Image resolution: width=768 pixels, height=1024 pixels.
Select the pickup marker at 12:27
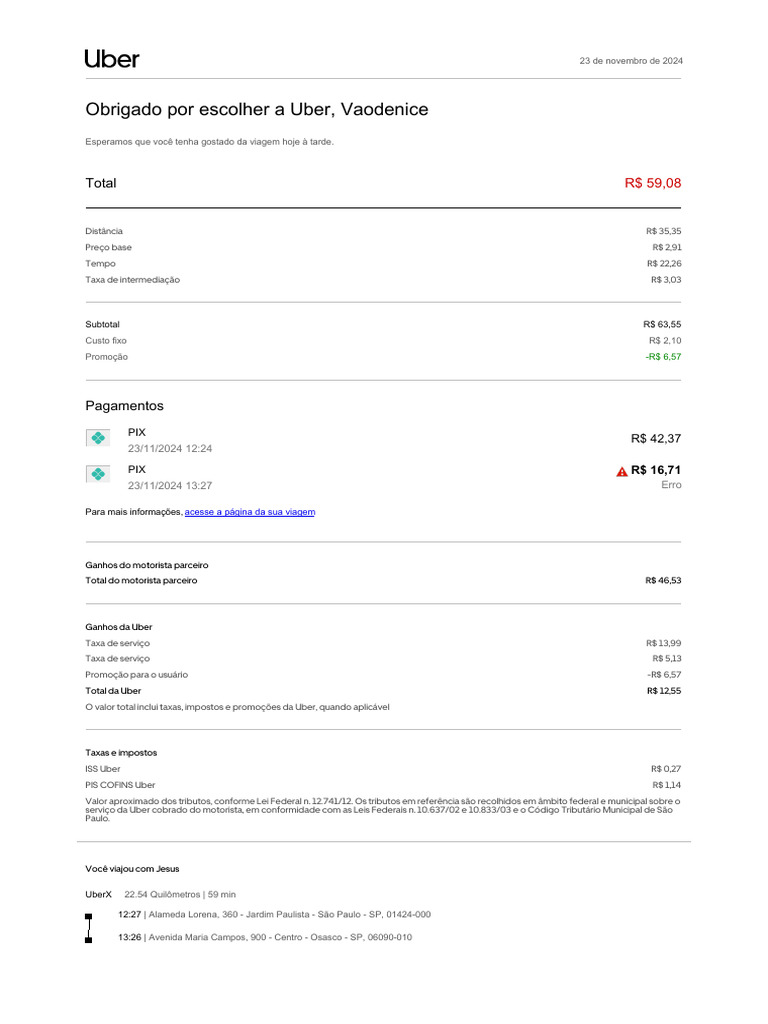pyautogui.click(x=89, y=916)
